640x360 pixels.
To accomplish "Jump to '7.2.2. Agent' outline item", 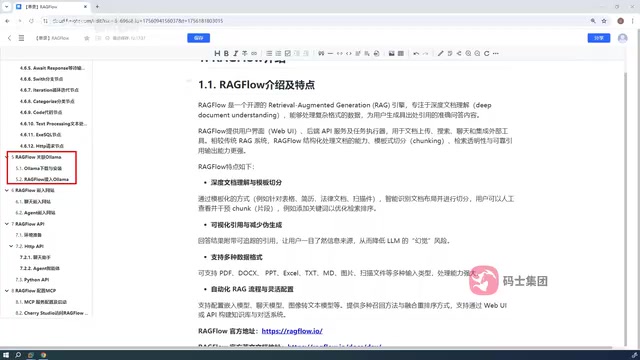I will click(40, 268).
